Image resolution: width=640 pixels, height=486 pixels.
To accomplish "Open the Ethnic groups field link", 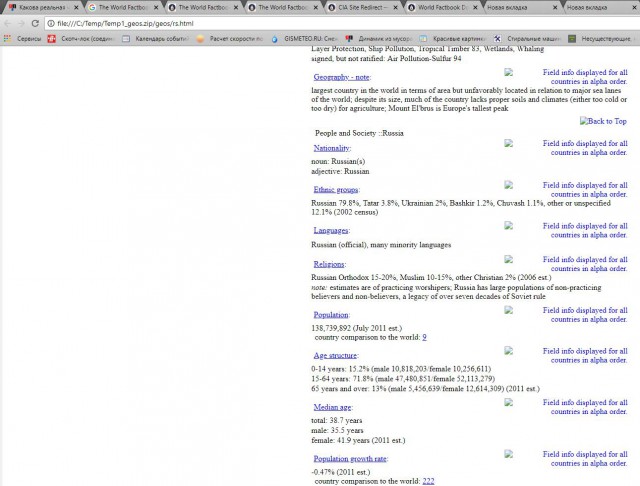I will pos(336,190).
